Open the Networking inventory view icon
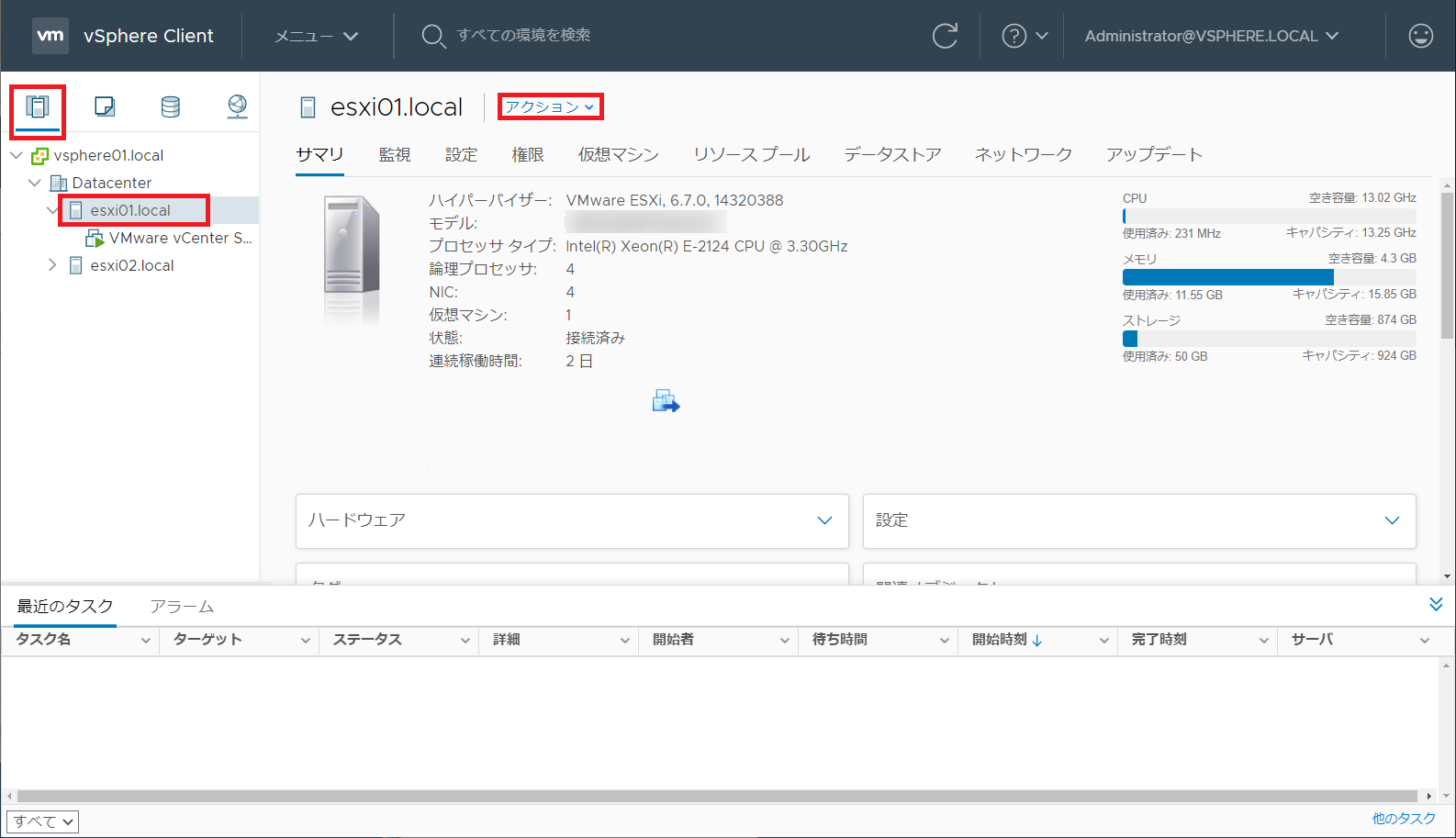The image size is (1456, 838). click(x=237, y=107)
